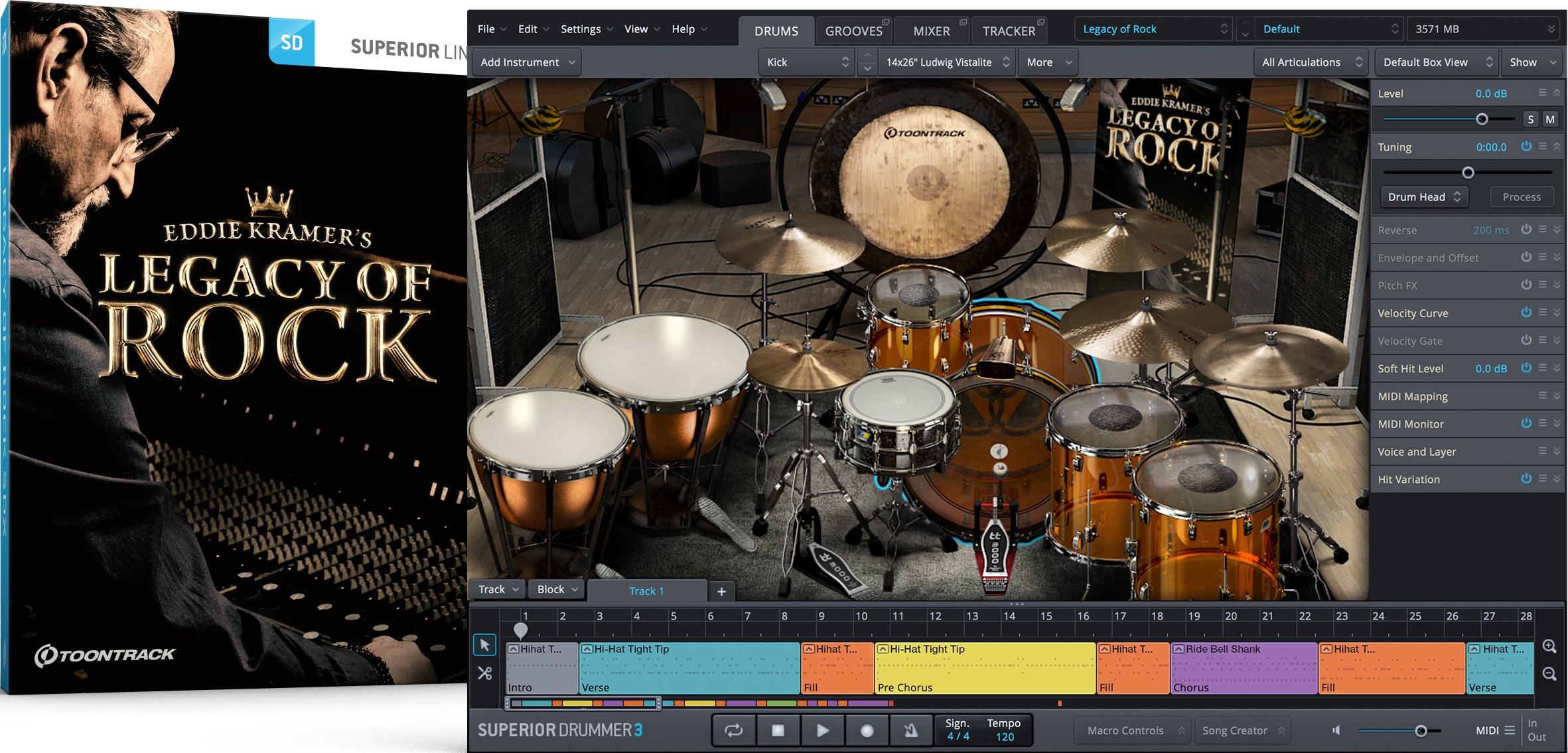Open Add Instrument dropdown
This screenshot has height=753, width=1568.
tap(527, 62)
